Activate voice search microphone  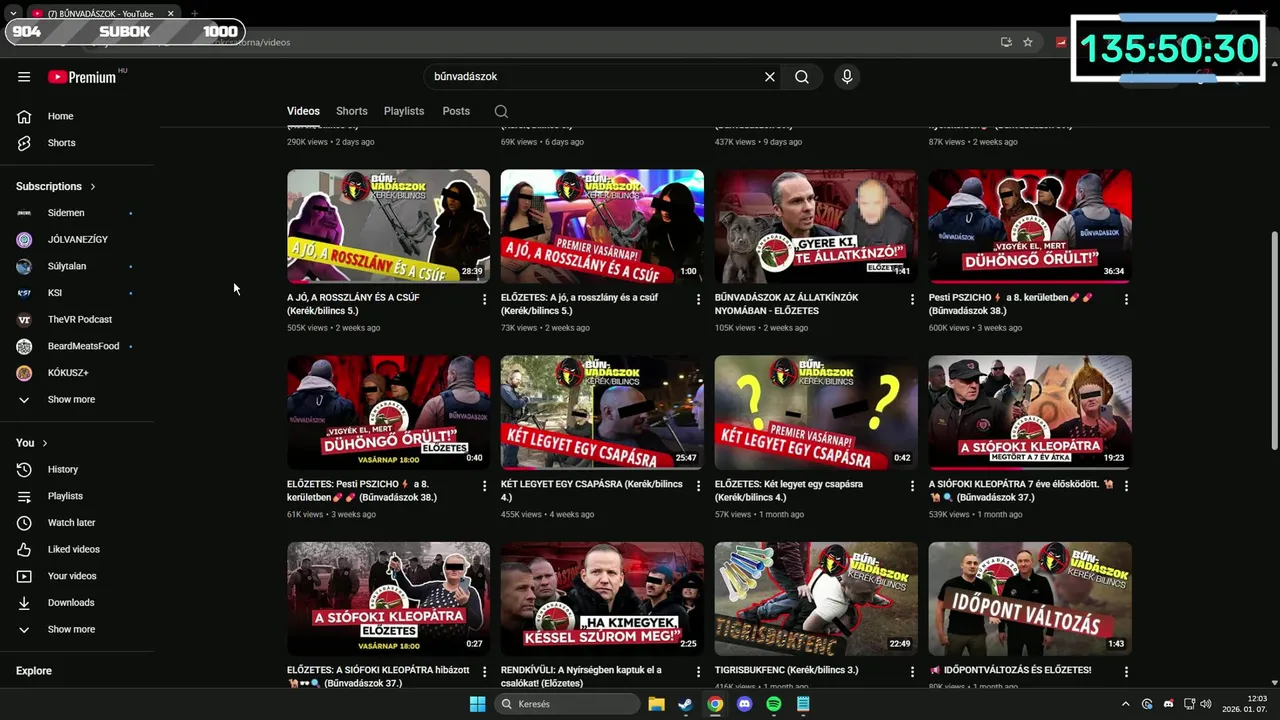[847, 77]
